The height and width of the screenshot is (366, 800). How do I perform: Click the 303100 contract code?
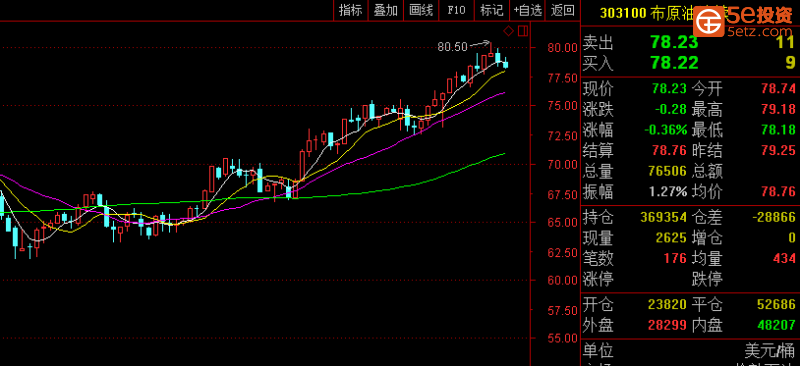tap(623, 13)
